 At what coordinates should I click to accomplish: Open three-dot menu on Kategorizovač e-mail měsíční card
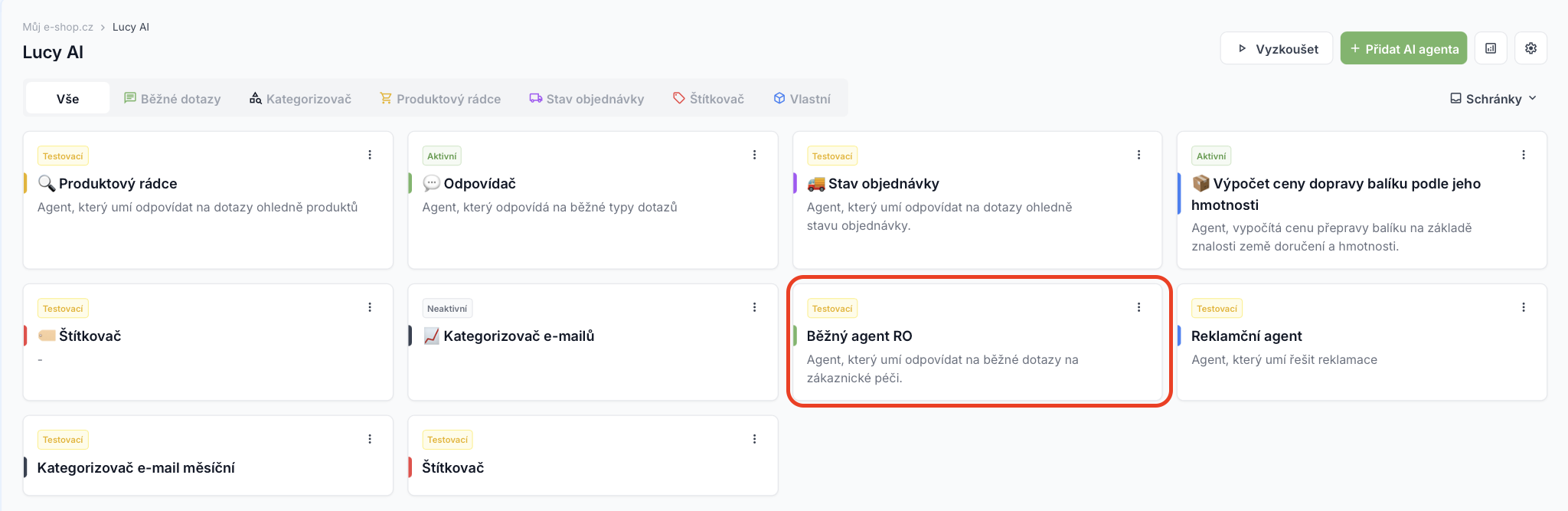coord(370,439)
